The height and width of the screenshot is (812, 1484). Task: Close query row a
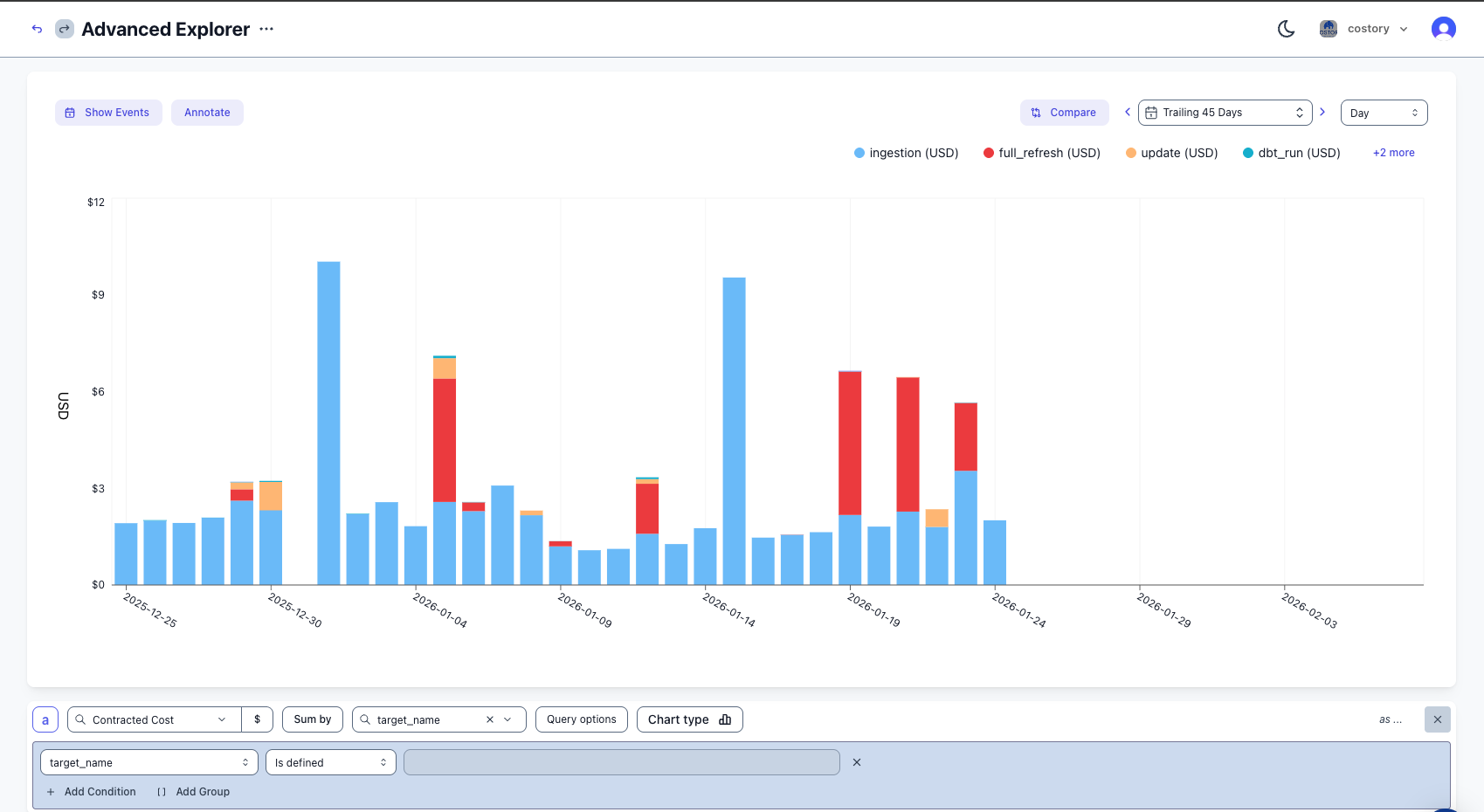(x=1438, y=719)
